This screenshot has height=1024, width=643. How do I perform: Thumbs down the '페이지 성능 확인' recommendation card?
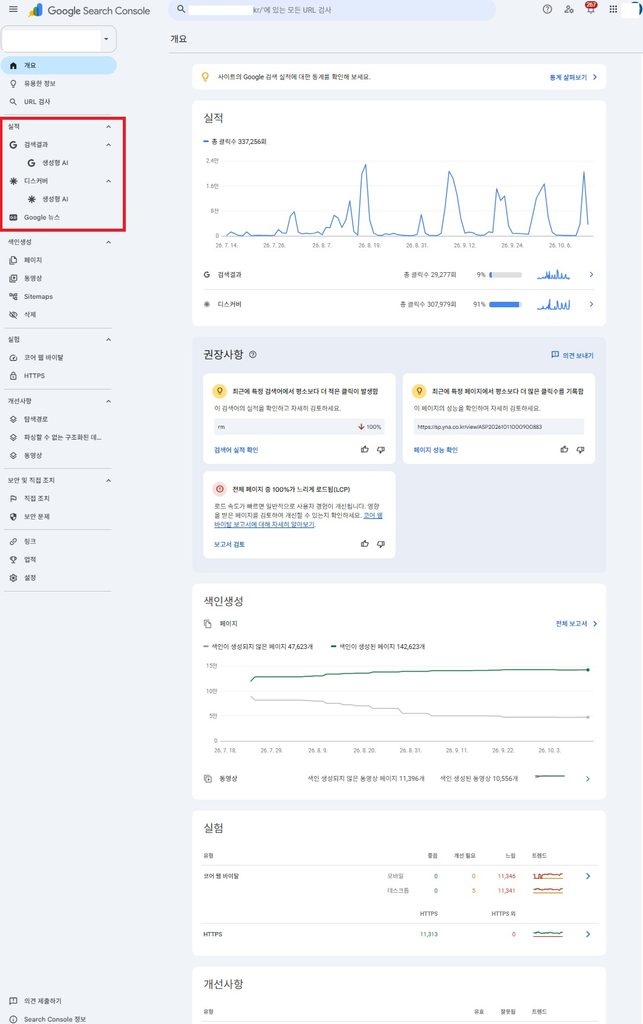(580, 449)
